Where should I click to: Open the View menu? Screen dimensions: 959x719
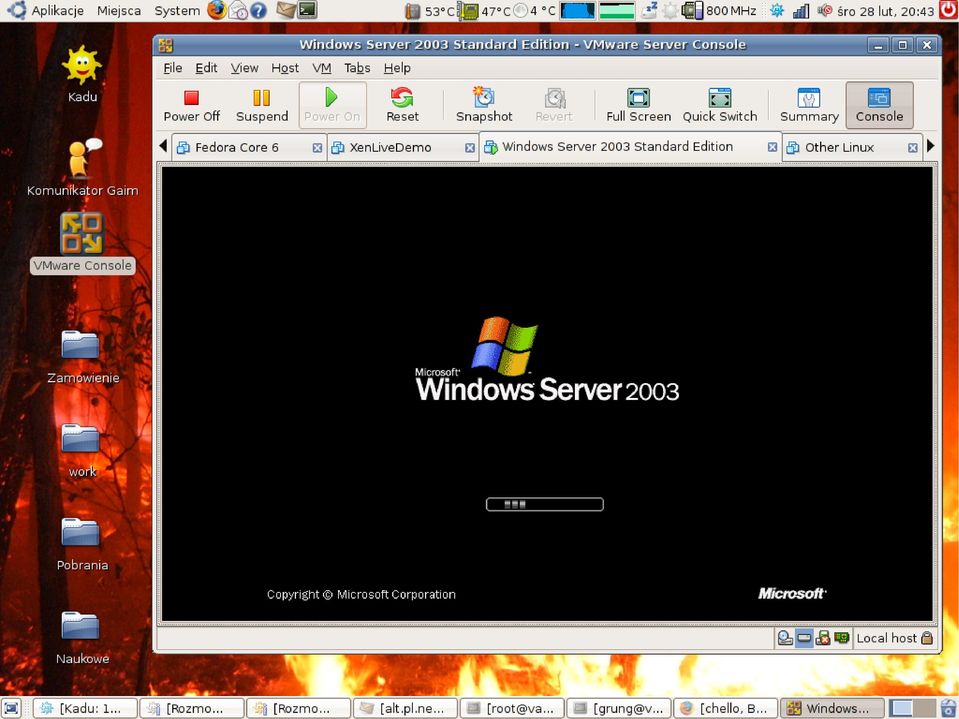point(244,68)
